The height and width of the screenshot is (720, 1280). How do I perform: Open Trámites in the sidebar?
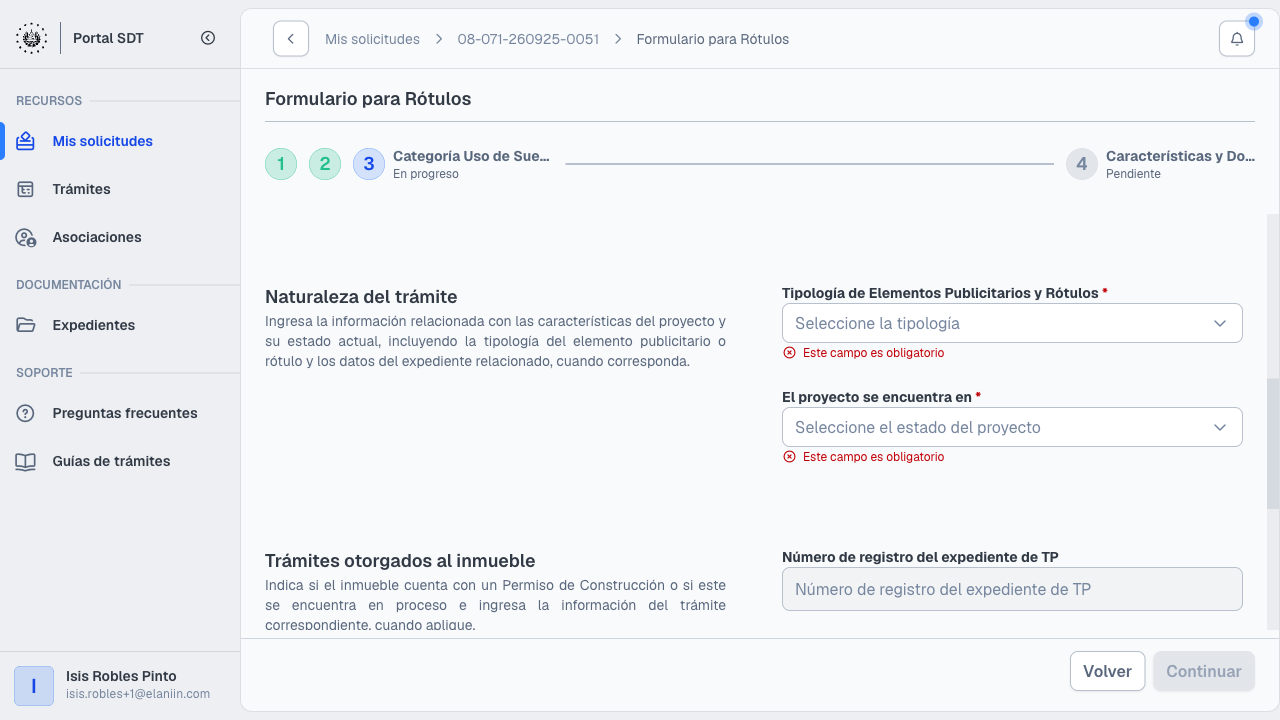120,189
